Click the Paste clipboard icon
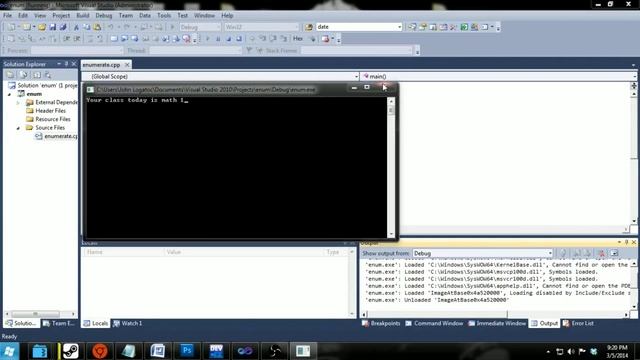640x360 pixels. 97,27
